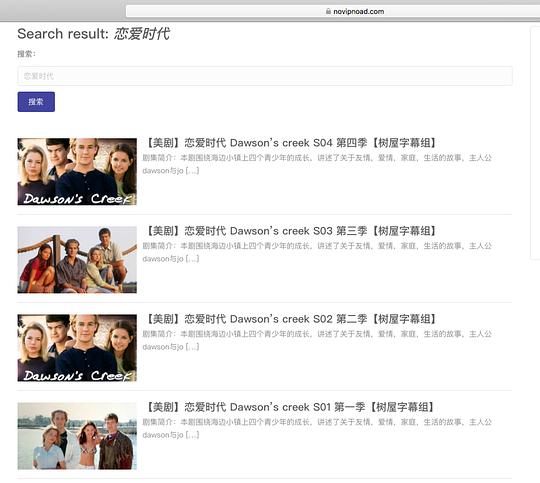Focus the search input field
The width and height of the screenshot is (540, 483).
[x=265, y=76]
